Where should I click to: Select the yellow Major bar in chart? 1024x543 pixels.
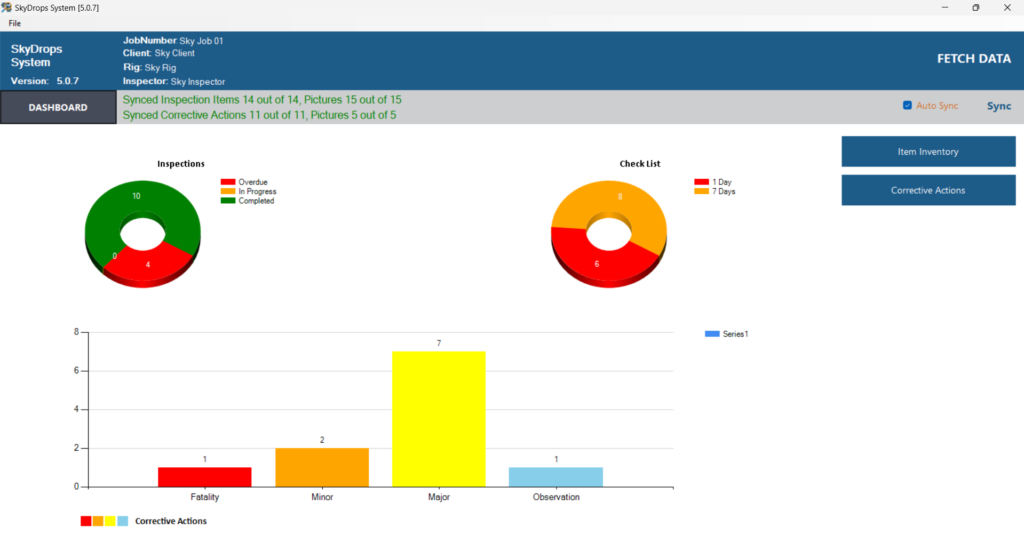438,420
